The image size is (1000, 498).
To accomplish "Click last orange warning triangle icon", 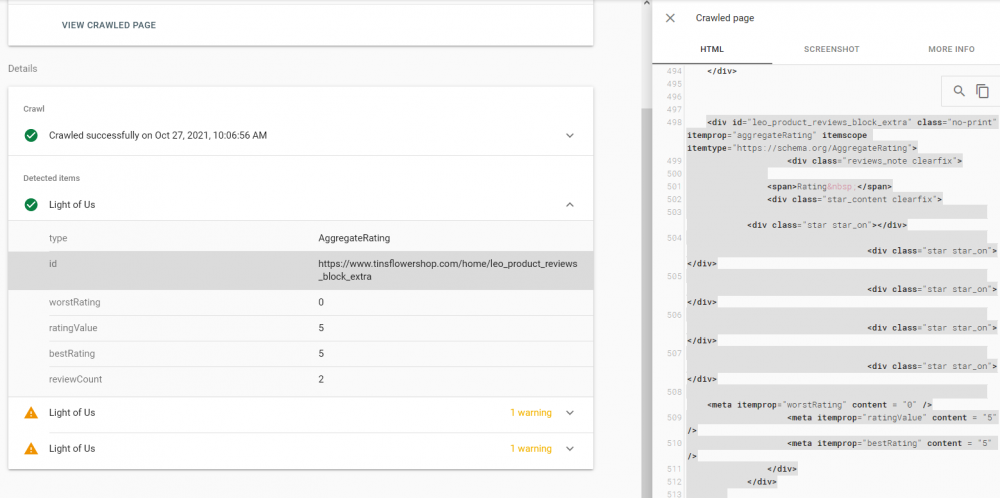I will [31, 449].
